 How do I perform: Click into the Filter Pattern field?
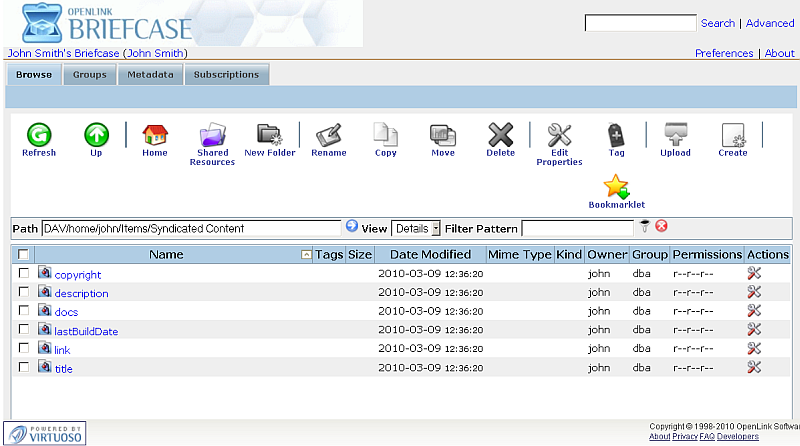point(577,228)
